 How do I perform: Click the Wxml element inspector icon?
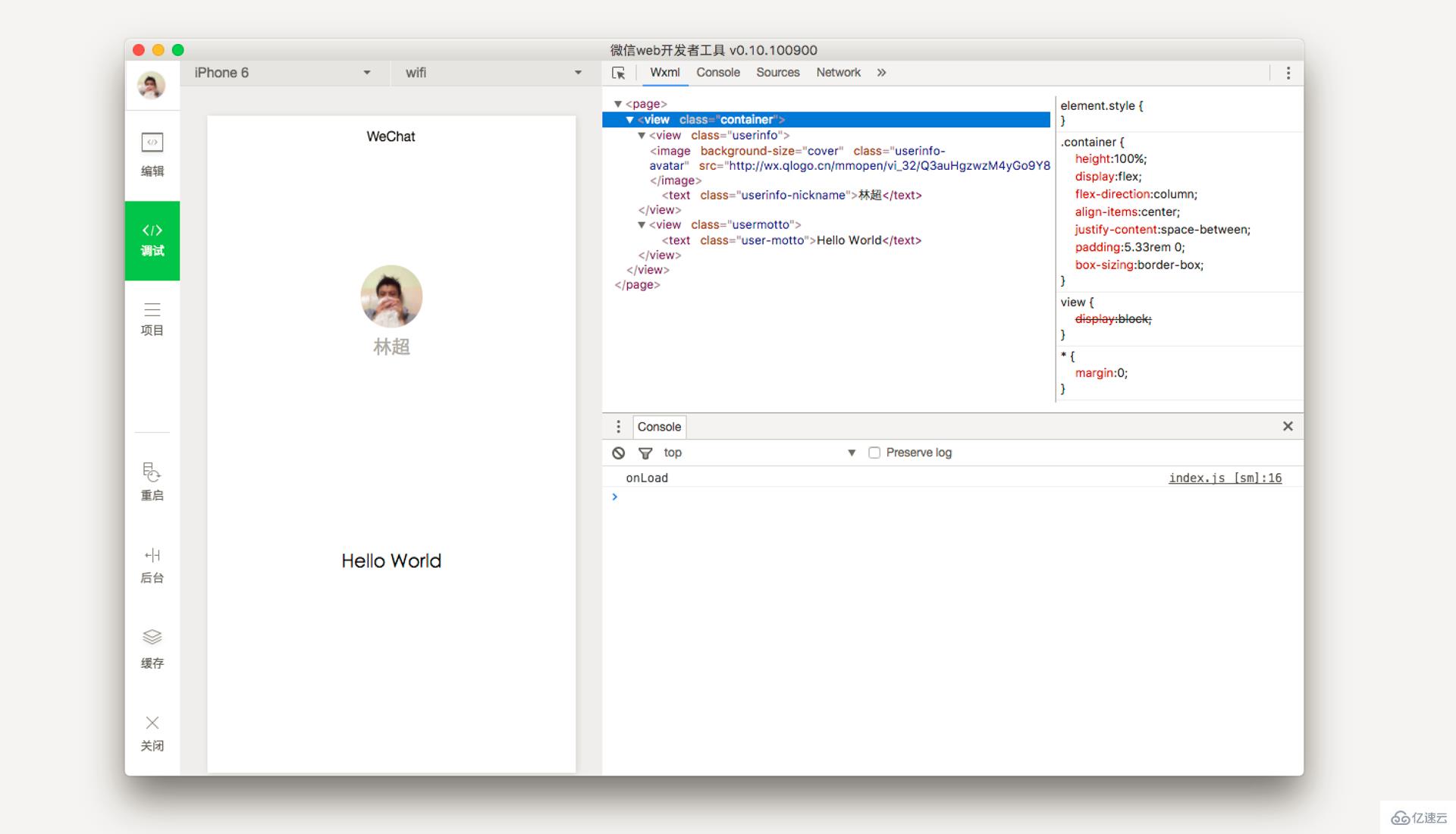[619, 72]
